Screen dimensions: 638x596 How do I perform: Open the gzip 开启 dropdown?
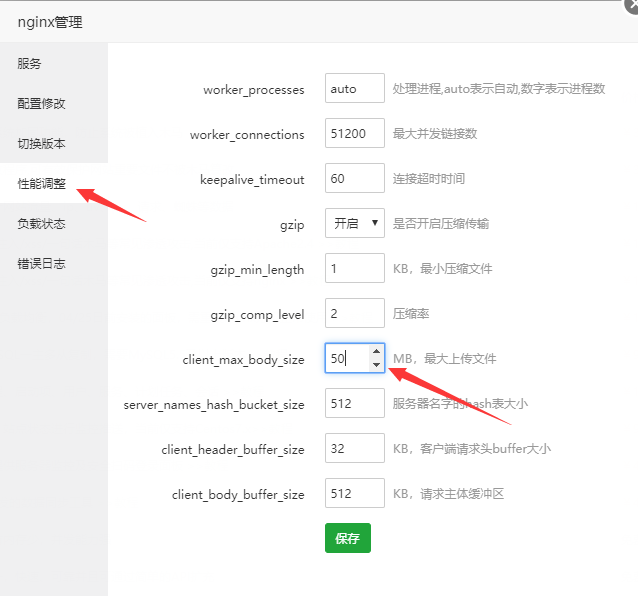354,223
